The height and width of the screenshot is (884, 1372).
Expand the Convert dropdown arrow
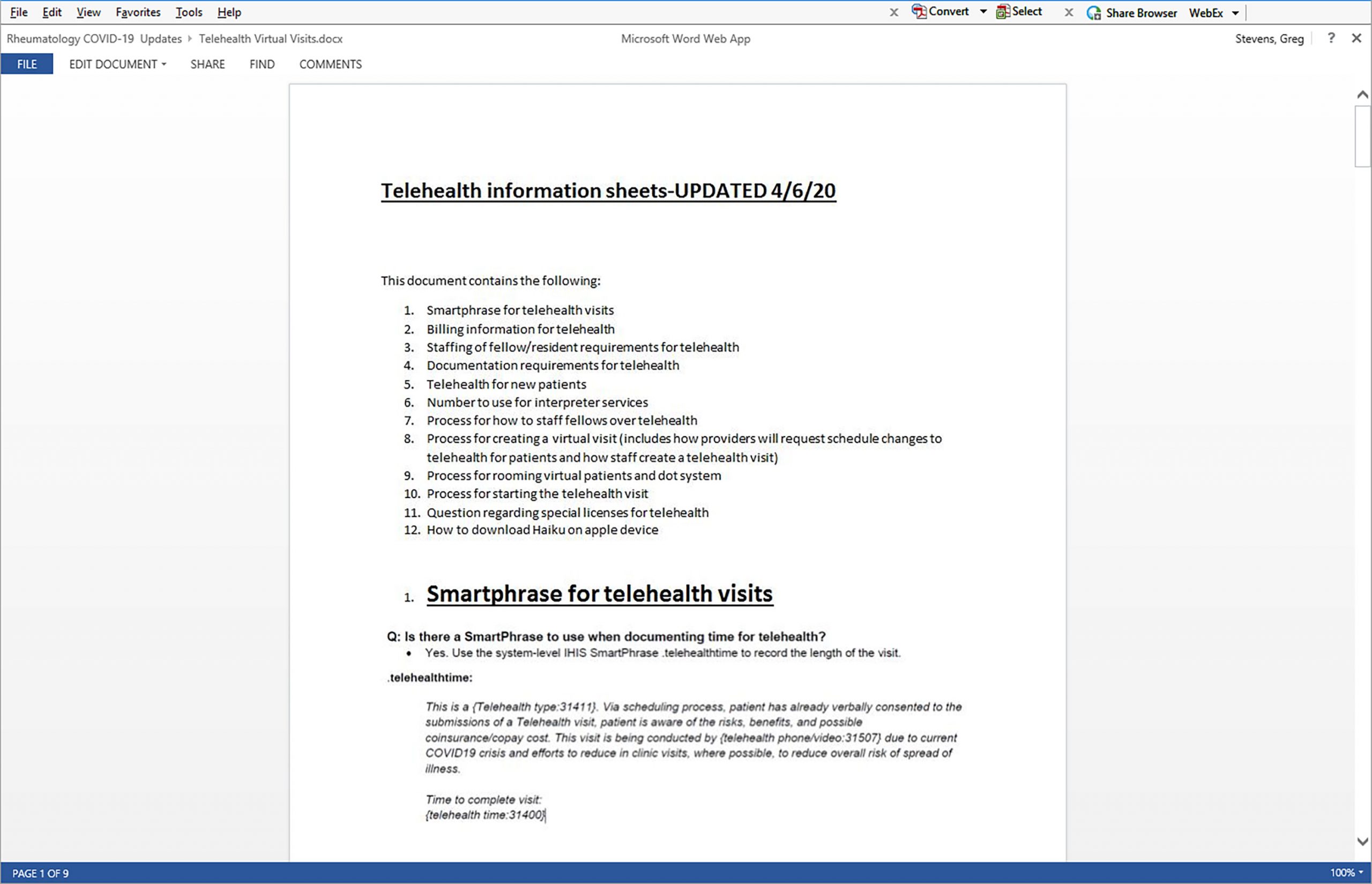[x=983, y=12]
